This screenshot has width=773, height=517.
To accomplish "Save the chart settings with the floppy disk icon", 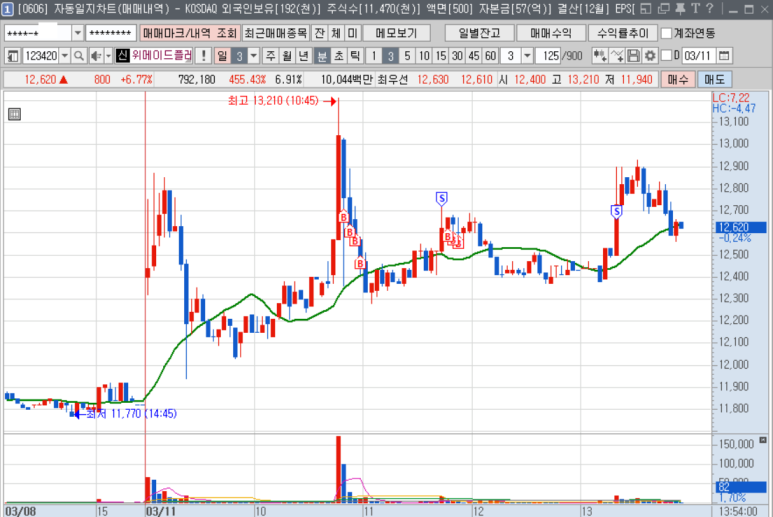I will point(633,56).
